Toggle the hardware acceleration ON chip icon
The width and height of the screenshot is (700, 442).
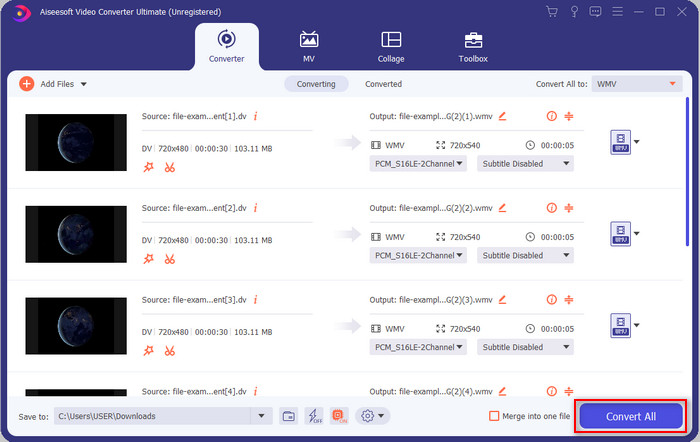pyautogui.click(x=339, y=416)
